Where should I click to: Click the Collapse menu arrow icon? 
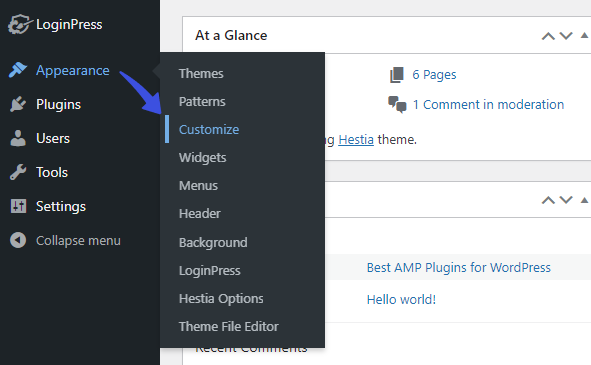click(18, 240)
